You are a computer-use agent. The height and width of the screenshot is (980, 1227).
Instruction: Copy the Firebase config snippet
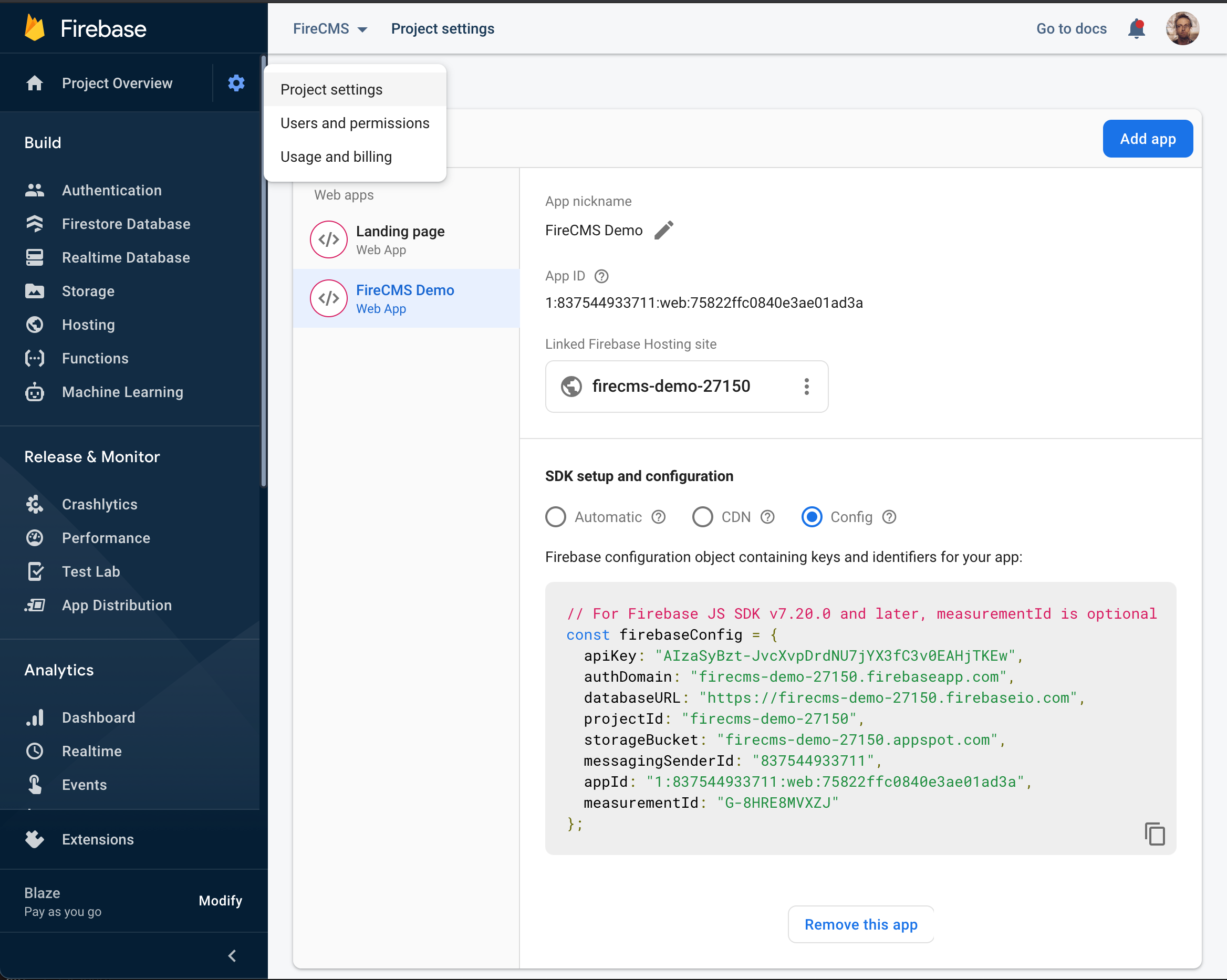click(1155, 834)
